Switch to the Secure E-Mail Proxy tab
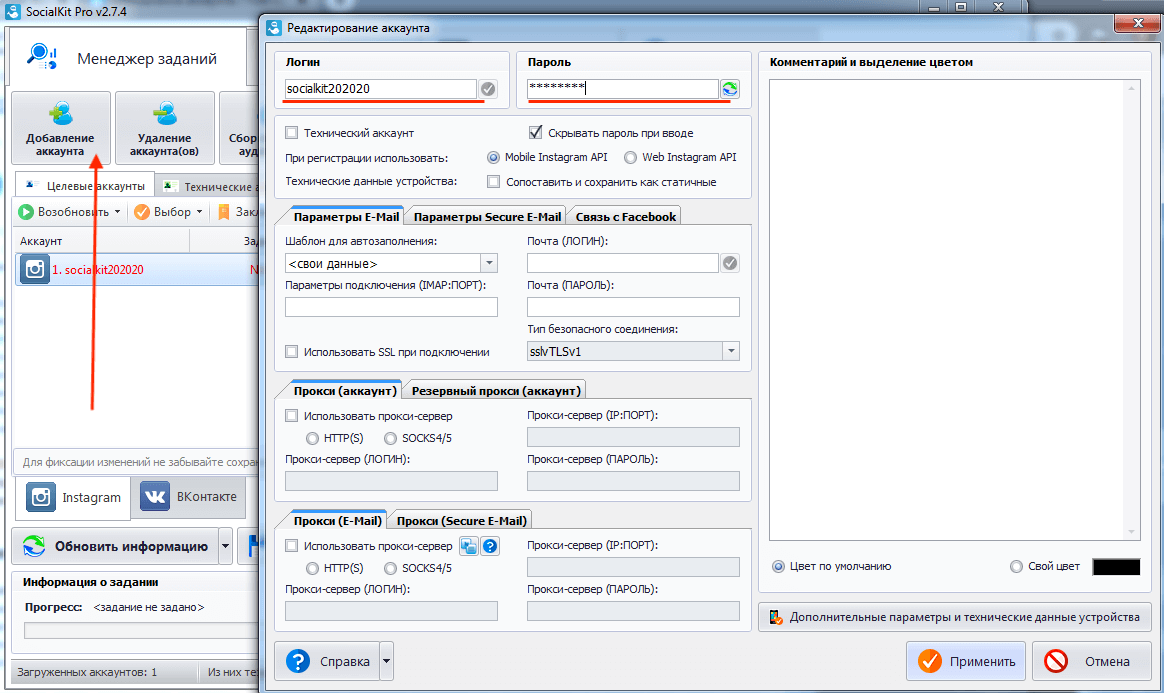Viewport: 1164px width, 693px height. tap(462, 521)
